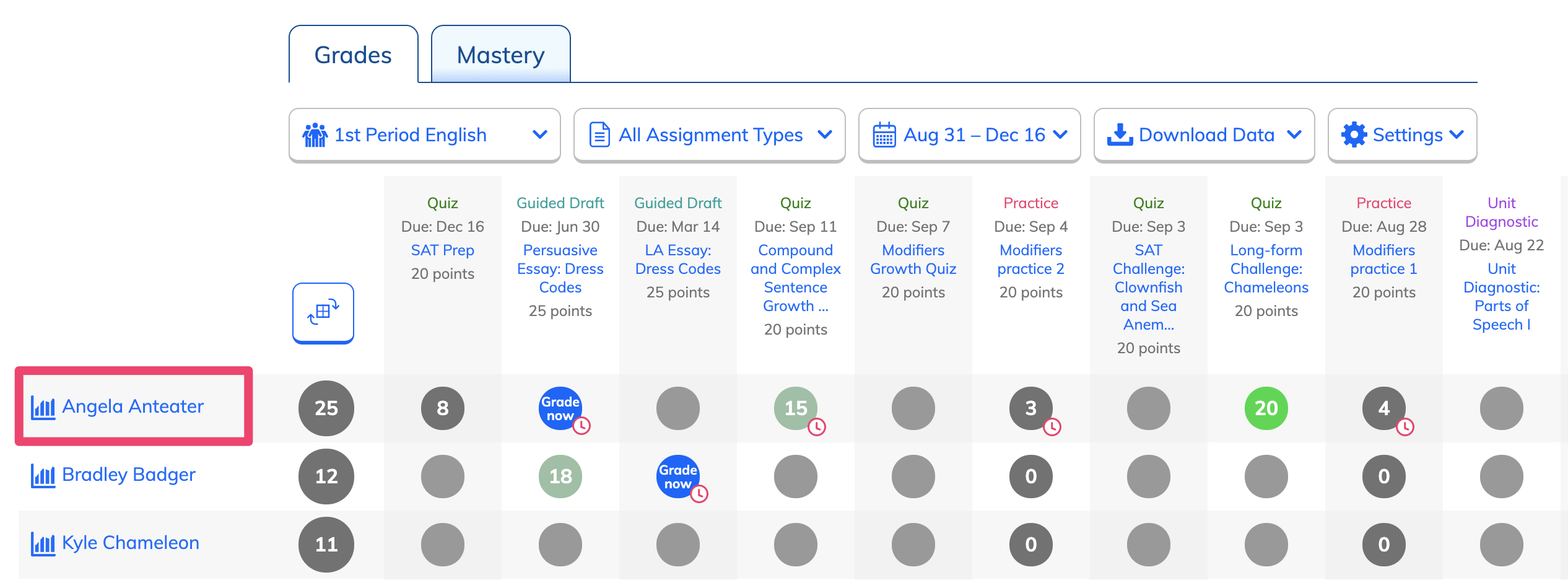Open the SAT Prep assignment link

(x=443, y=250)
